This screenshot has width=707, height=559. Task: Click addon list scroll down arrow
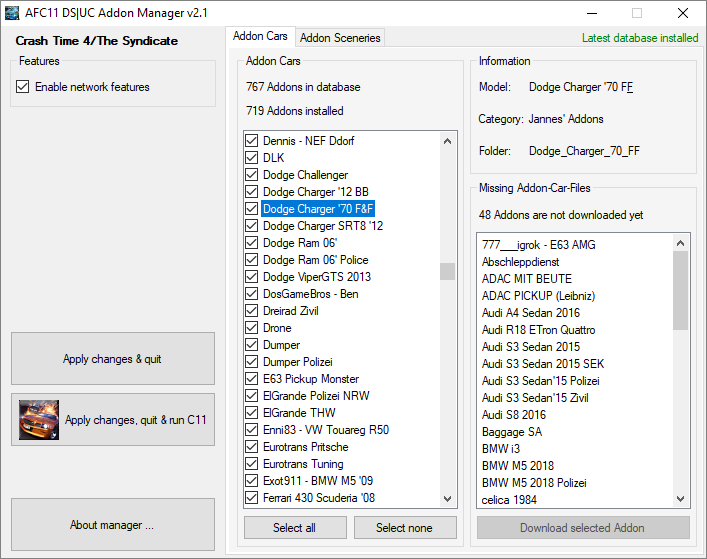tap(447, 499)
